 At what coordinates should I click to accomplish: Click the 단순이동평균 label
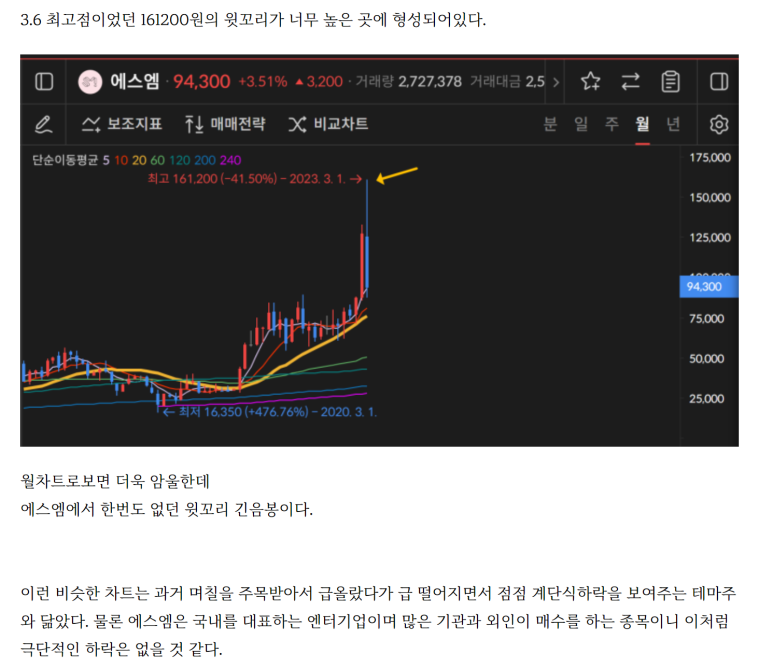click(x=65, y=160)
